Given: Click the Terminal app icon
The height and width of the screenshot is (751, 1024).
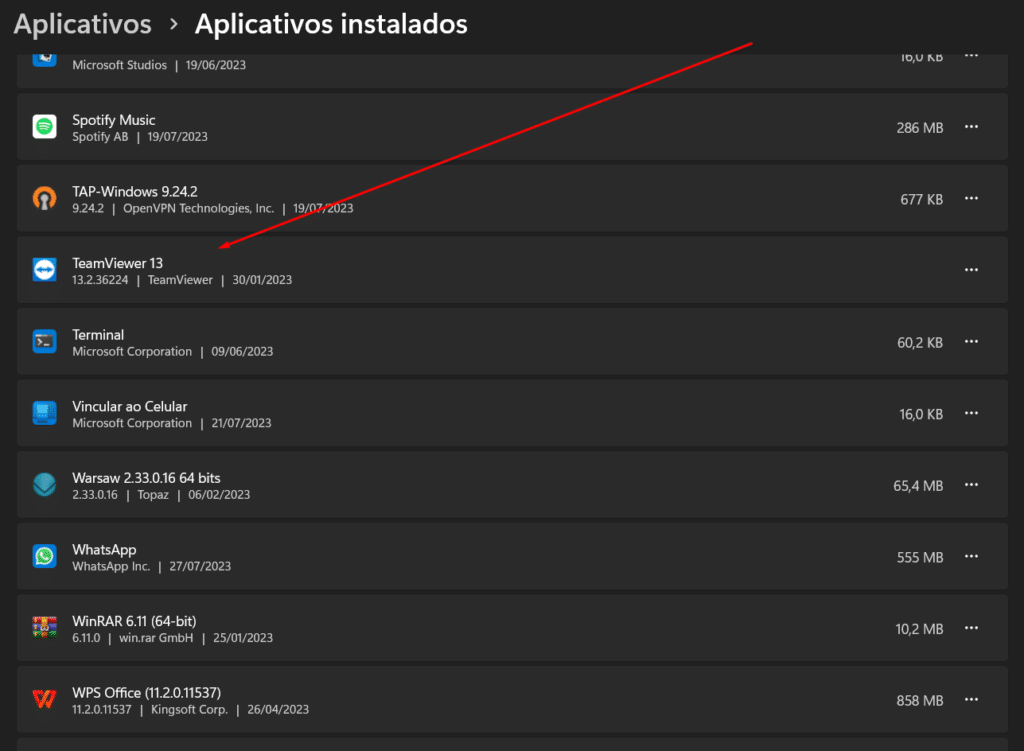Looking at the screenshot, I should [x=44, y=342].
